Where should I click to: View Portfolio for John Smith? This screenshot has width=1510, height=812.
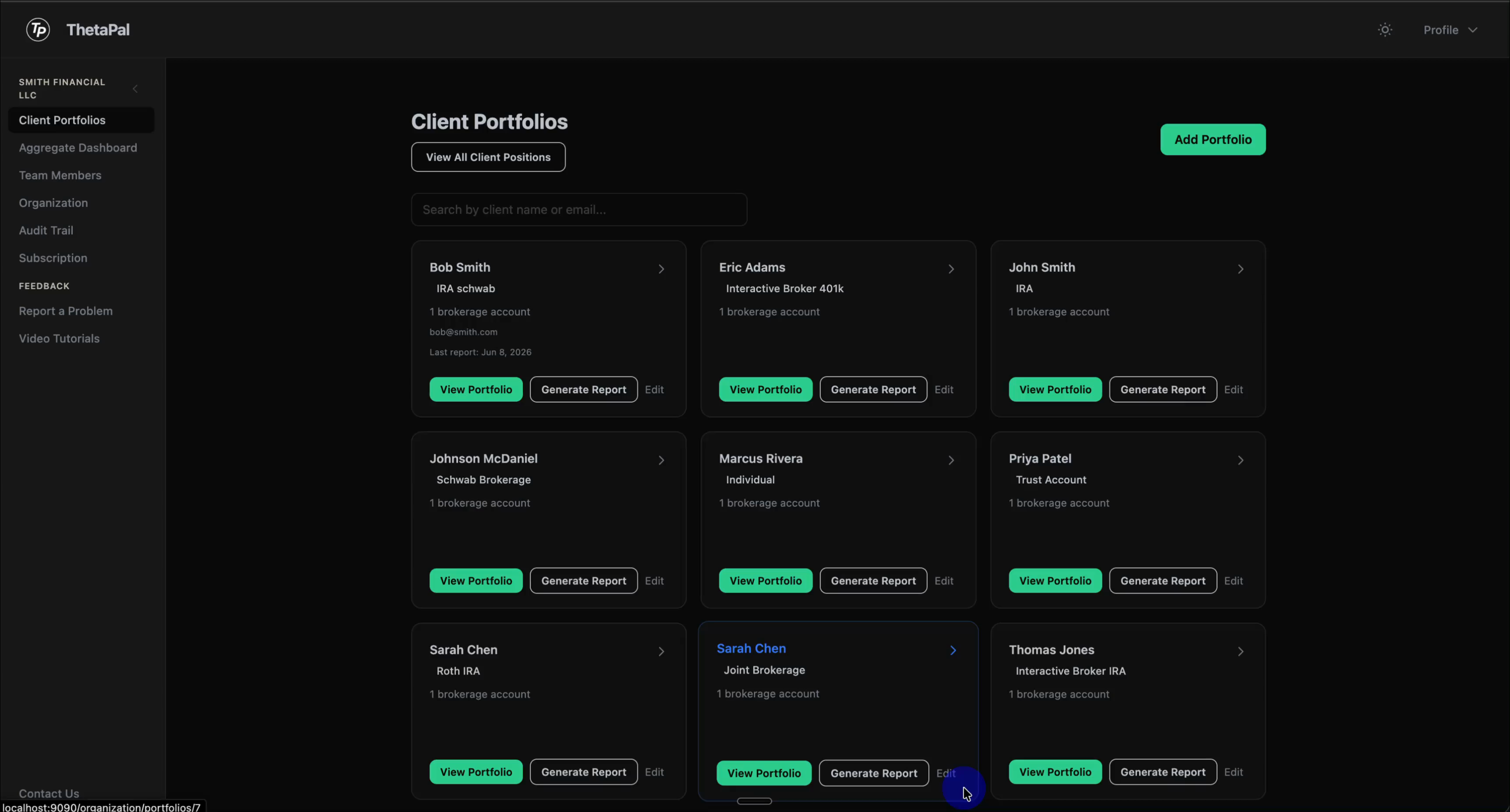(1055, 390)
